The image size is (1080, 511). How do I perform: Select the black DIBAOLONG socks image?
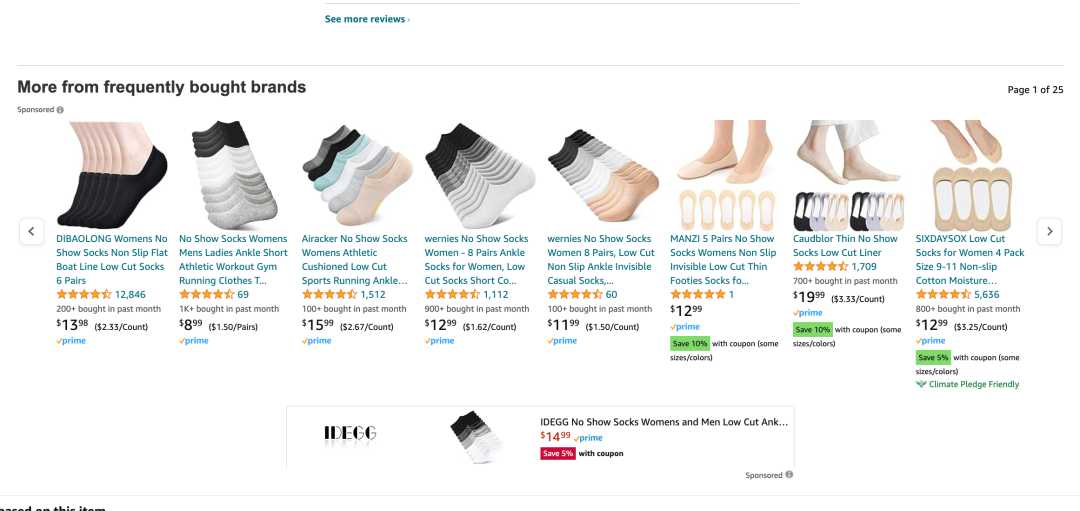point(112,176)
